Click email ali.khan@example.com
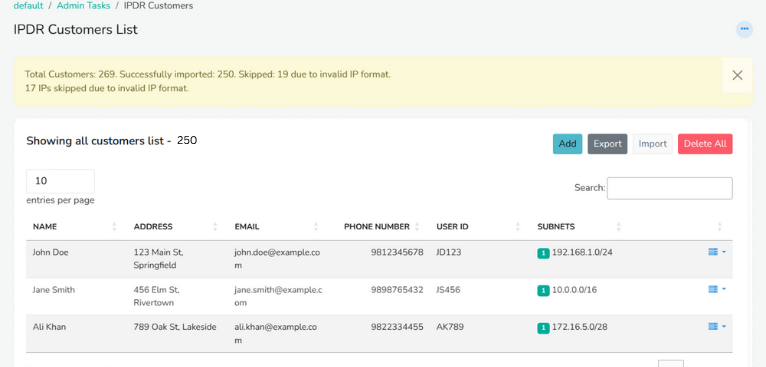766x367 pixels. click(x=276, y=333)
